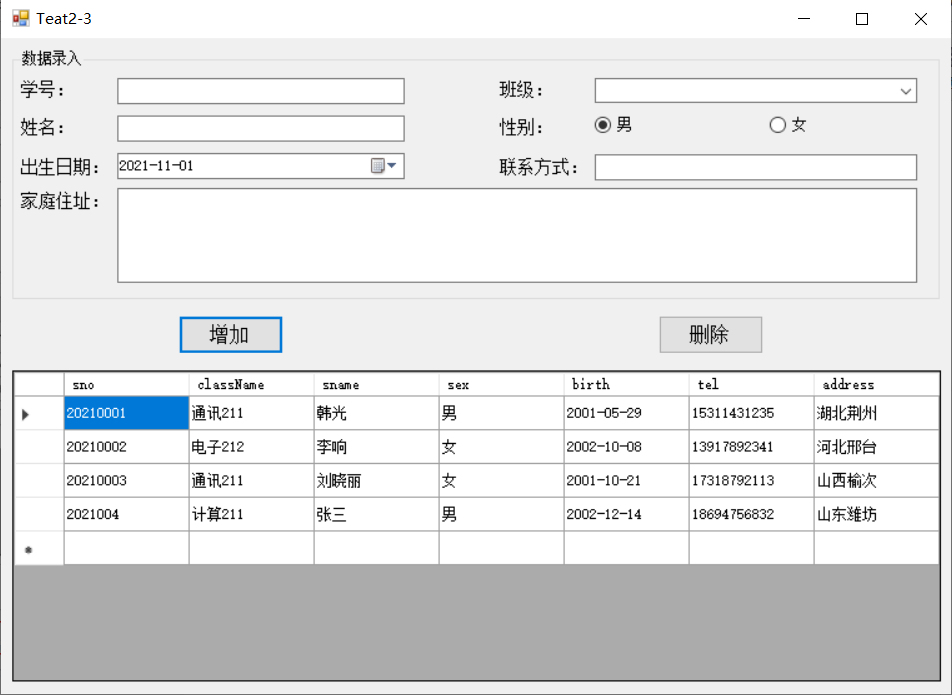Click the 联系方式 input field

(x=755, y=167)
